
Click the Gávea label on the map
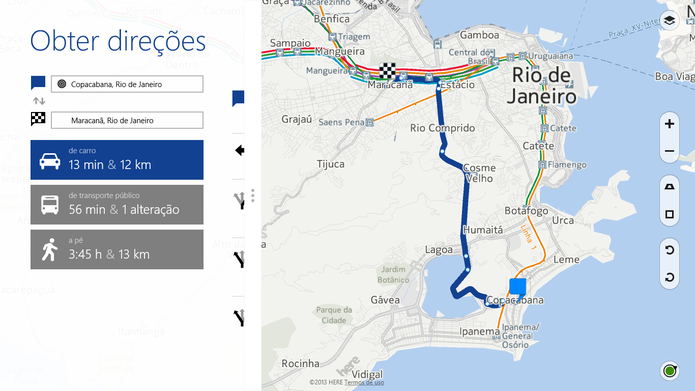tap(385, 300)
